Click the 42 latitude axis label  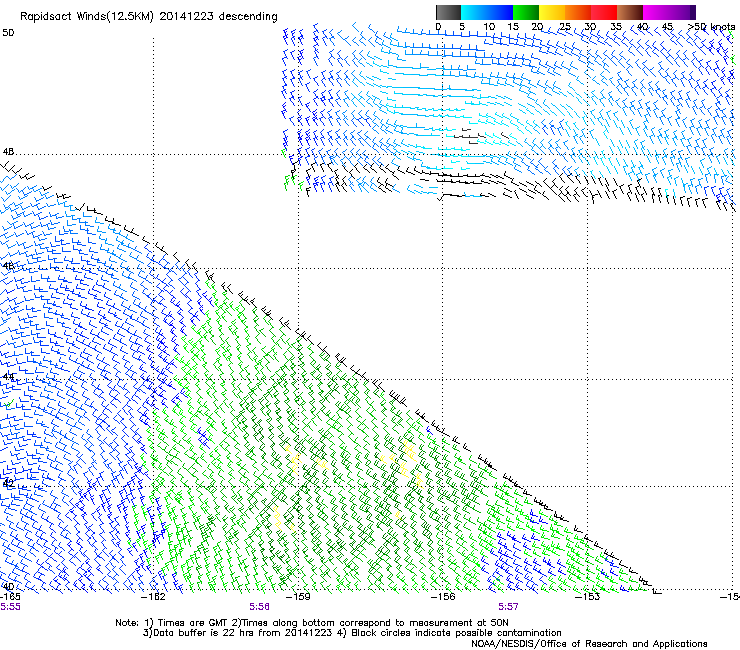coord(8,483)
